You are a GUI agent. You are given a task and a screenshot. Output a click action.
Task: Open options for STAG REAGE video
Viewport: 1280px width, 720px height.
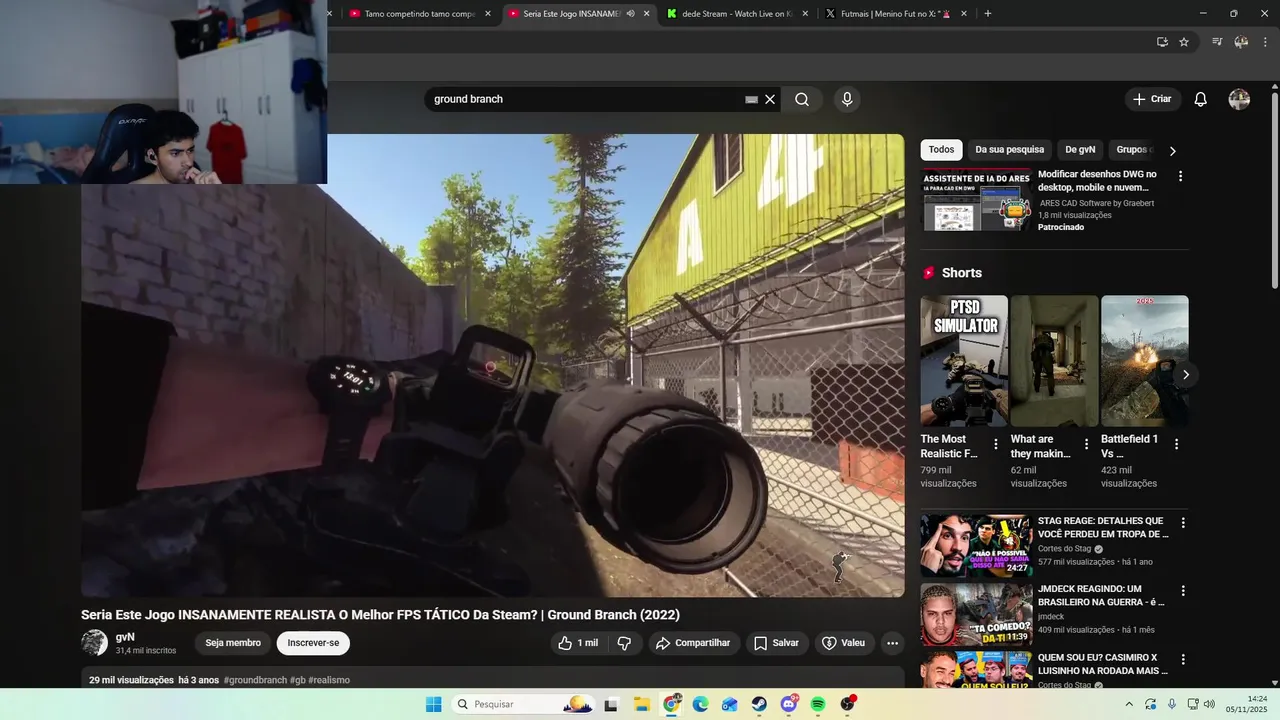coord(1183,523)
